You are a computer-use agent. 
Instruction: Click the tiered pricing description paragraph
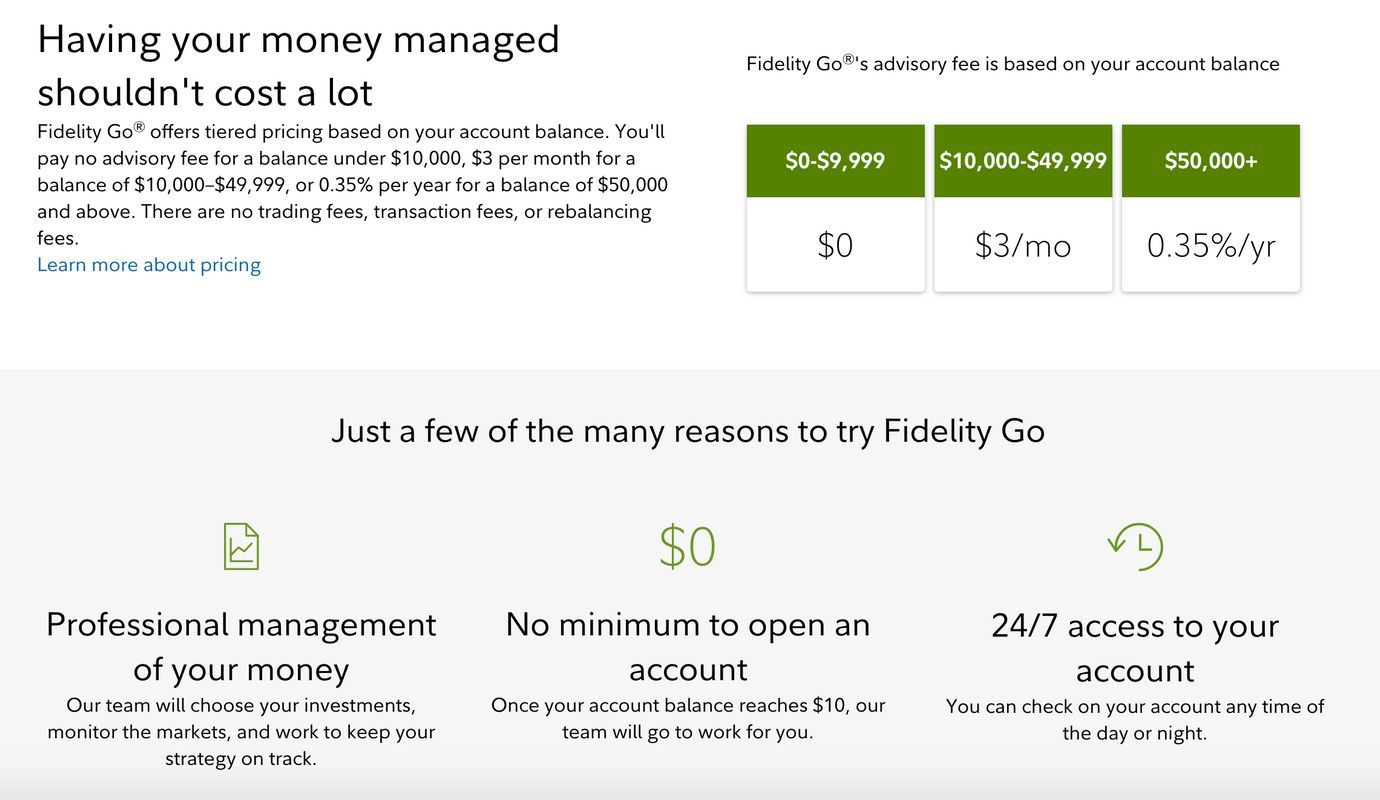(x=352, y=185)
